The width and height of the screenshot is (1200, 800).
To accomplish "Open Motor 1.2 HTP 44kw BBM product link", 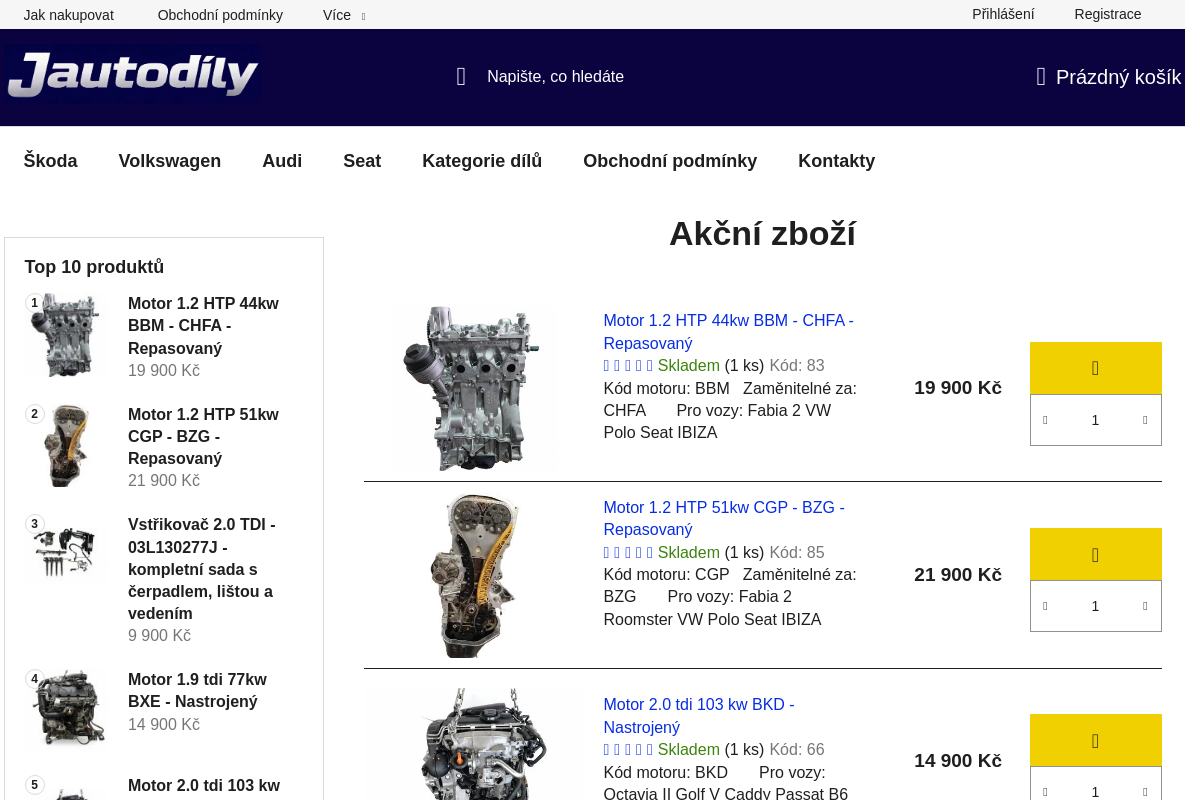I will click(728, 332).
